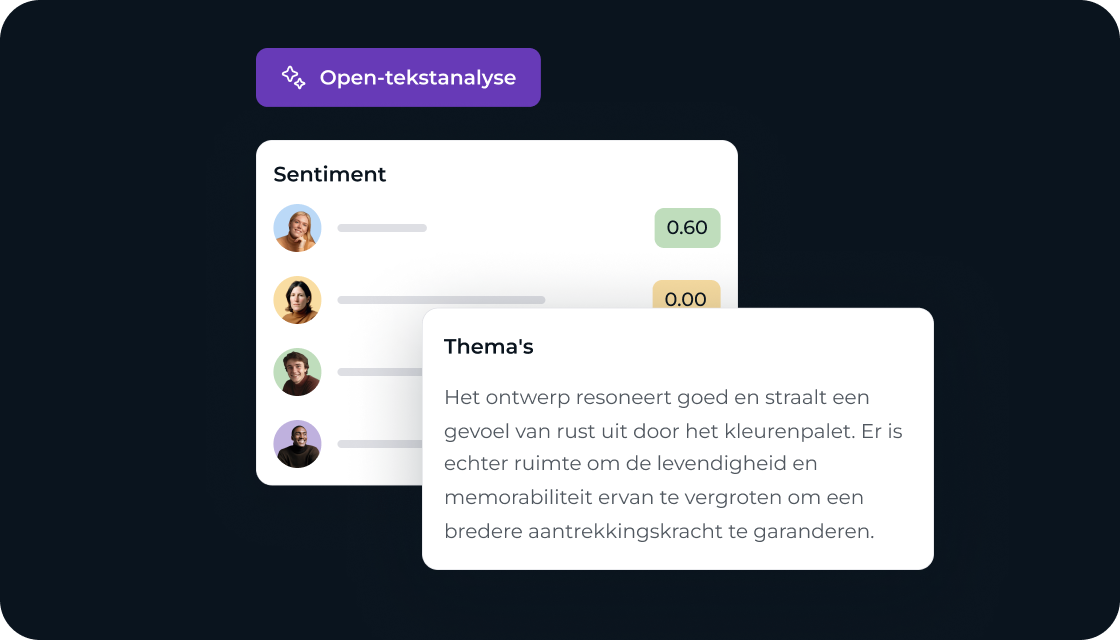Click the theme summary paragraph text
The width and height of the screenshot is (1120, 640).
coord(673,464)
